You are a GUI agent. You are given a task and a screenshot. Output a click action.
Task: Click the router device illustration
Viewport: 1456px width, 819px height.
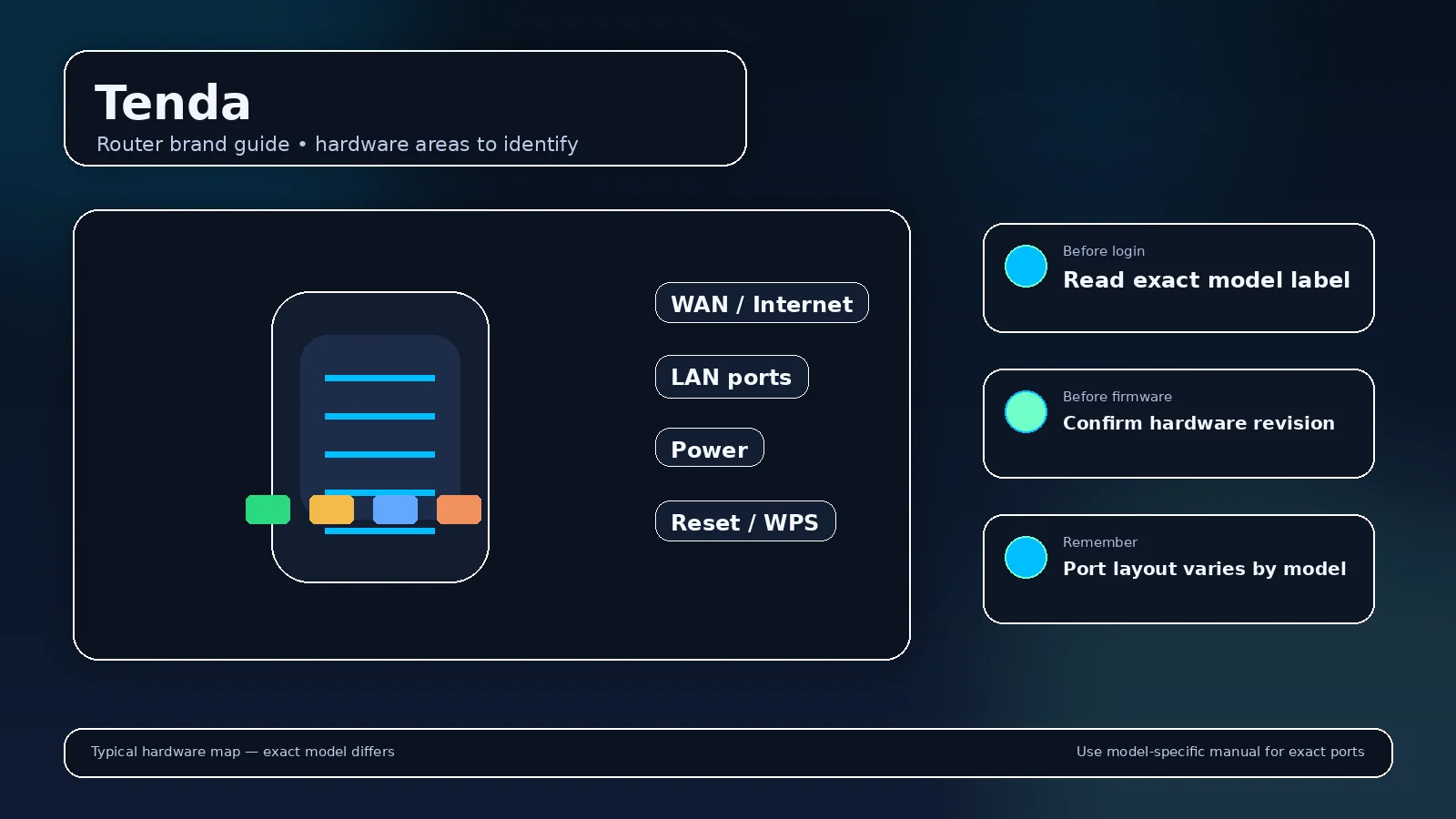[380, 437]
